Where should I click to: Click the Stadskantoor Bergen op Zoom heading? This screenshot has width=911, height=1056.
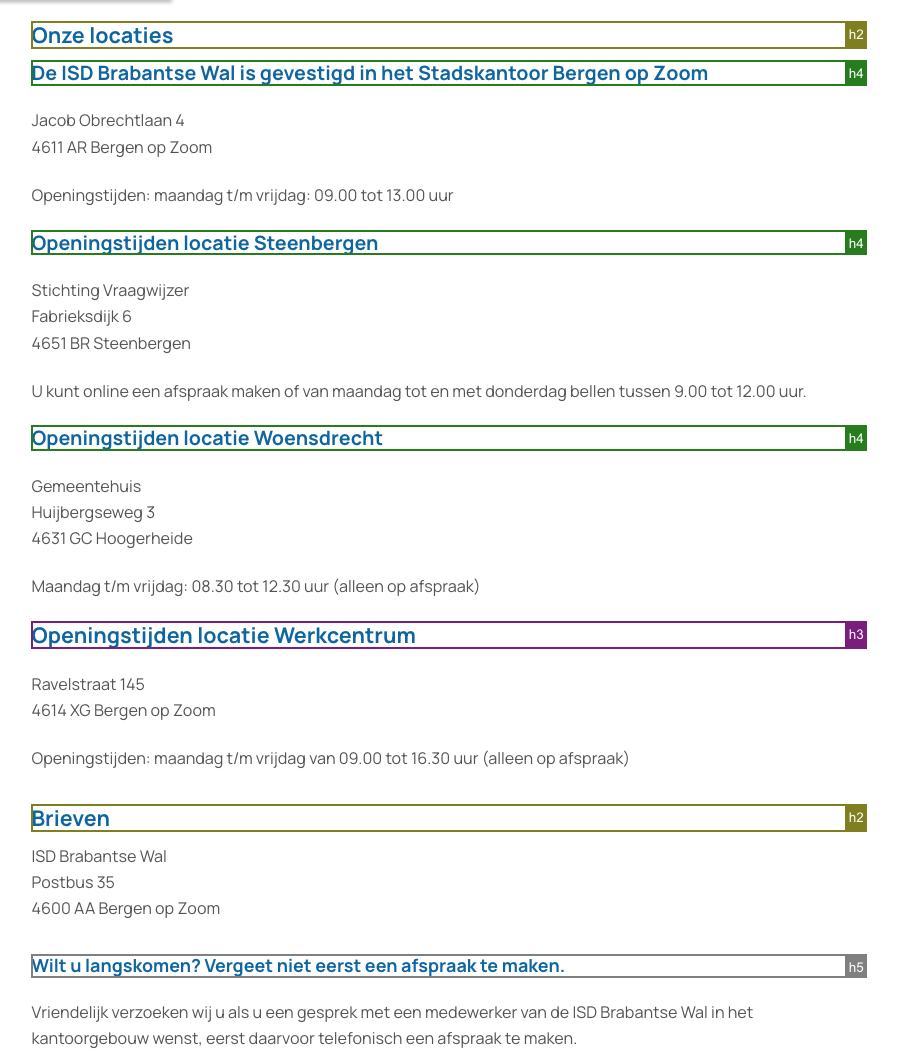370,73
